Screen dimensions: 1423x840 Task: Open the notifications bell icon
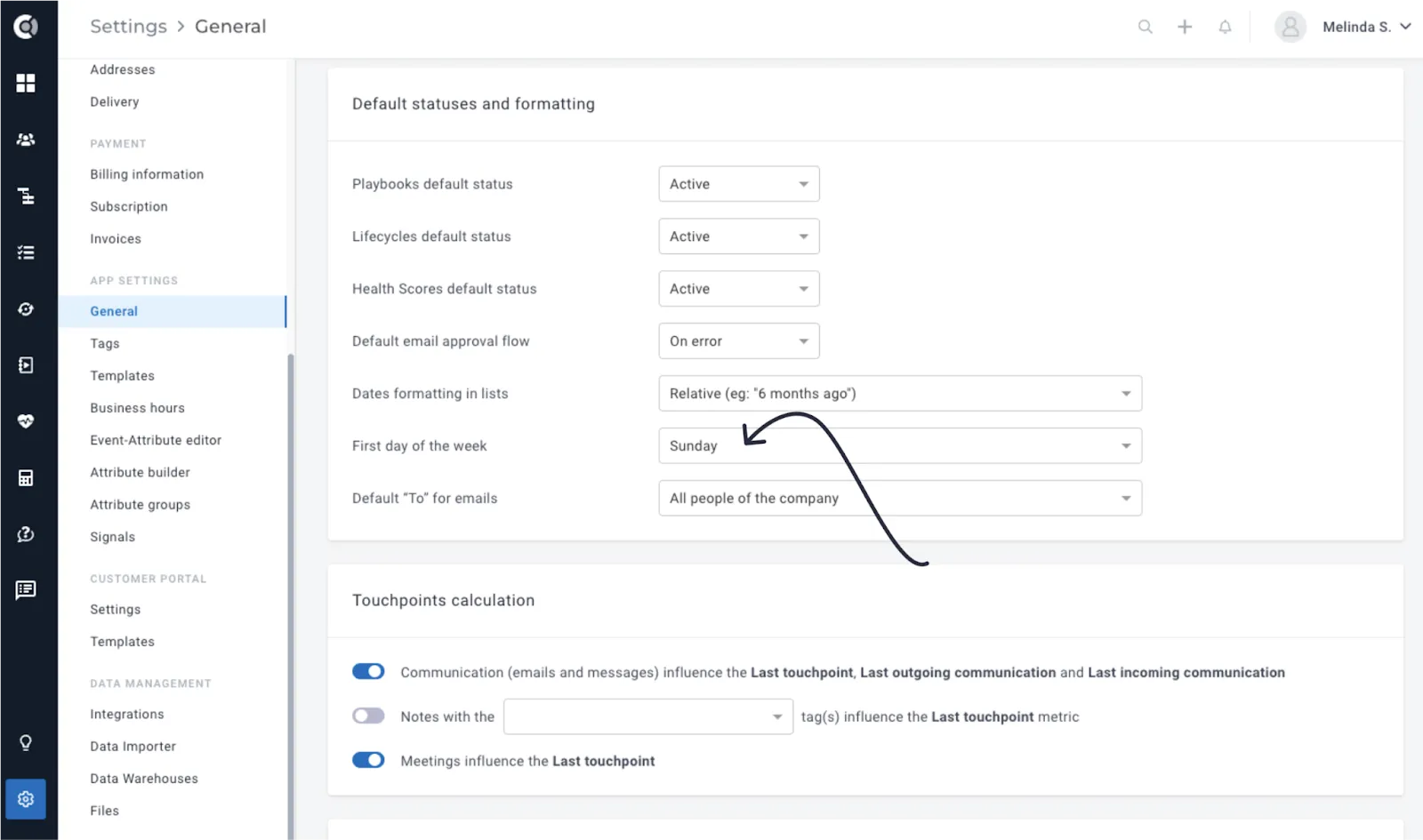[x=1225, y=27]
